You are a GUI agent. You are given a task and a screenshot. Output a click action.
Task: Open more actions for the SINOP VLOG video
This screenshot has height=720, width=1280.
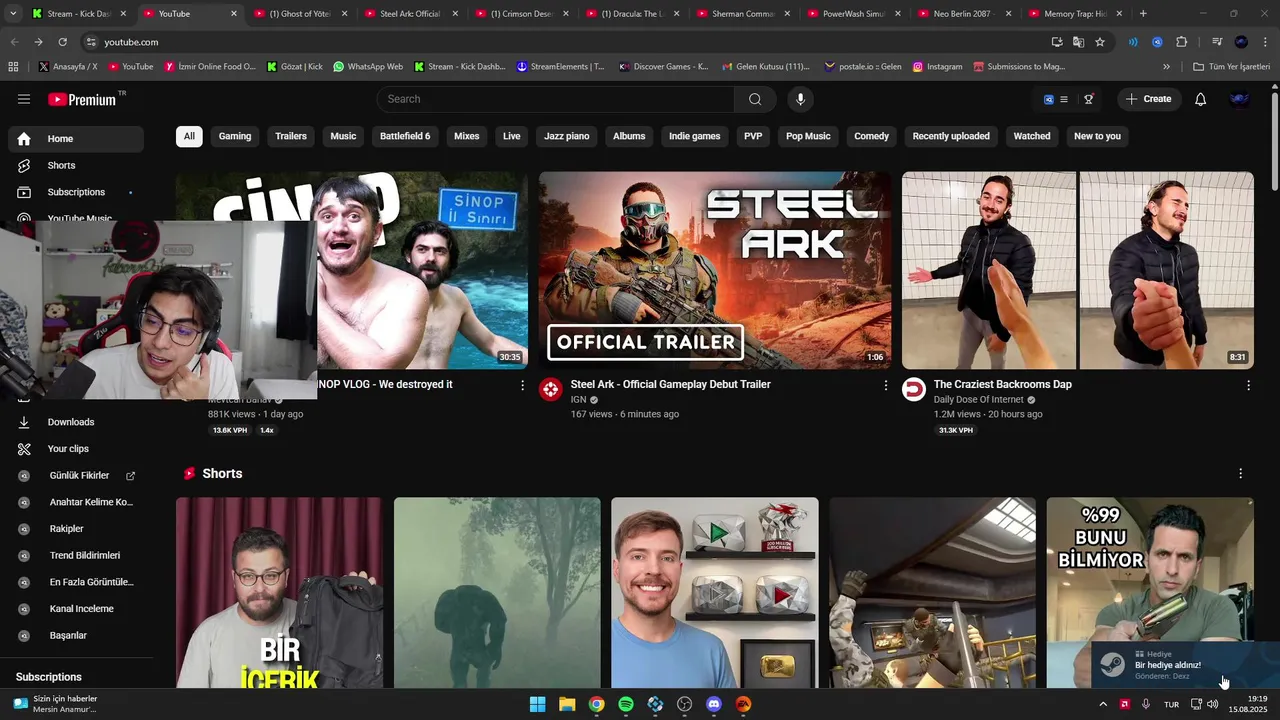[x=522, y=385]
